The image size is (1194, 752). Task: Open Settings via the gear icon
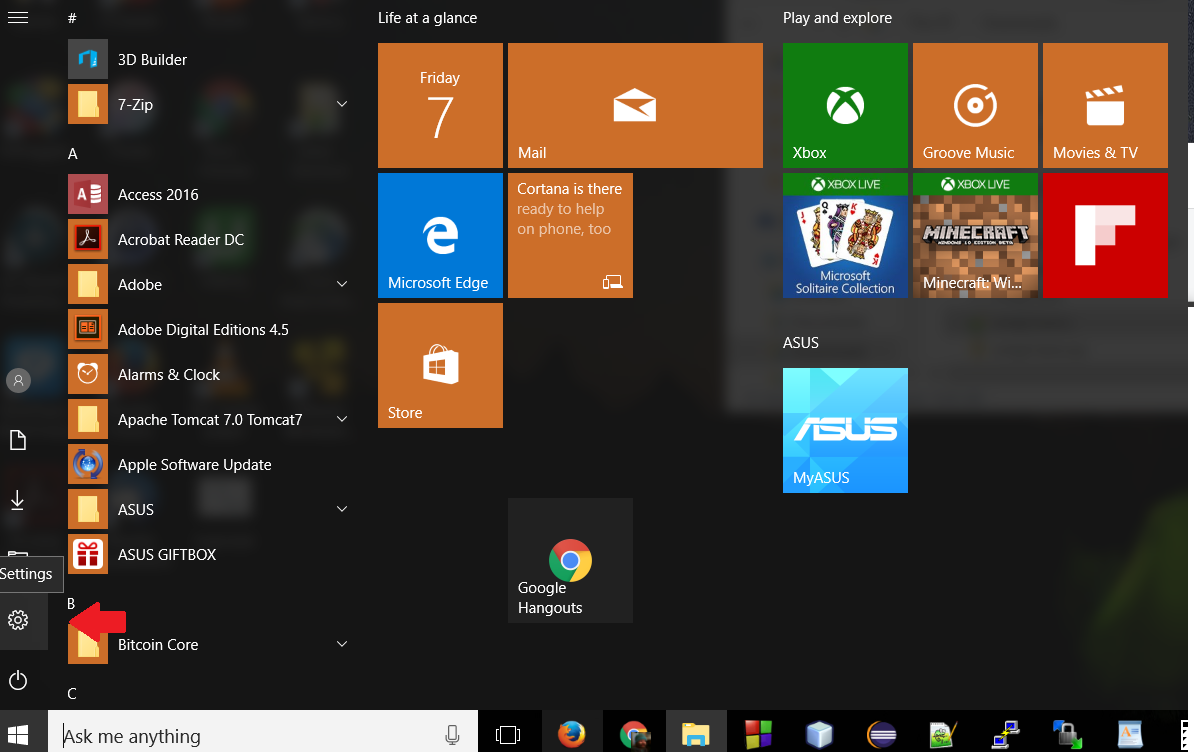18,620
